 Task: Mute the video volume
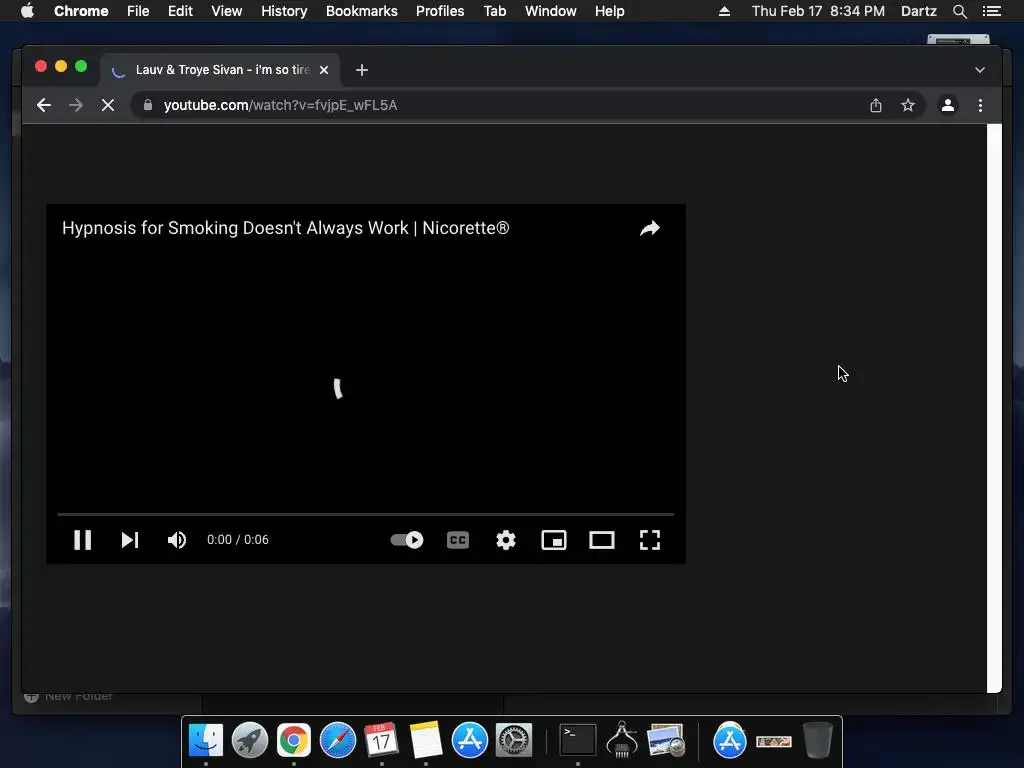coord(177,540)
